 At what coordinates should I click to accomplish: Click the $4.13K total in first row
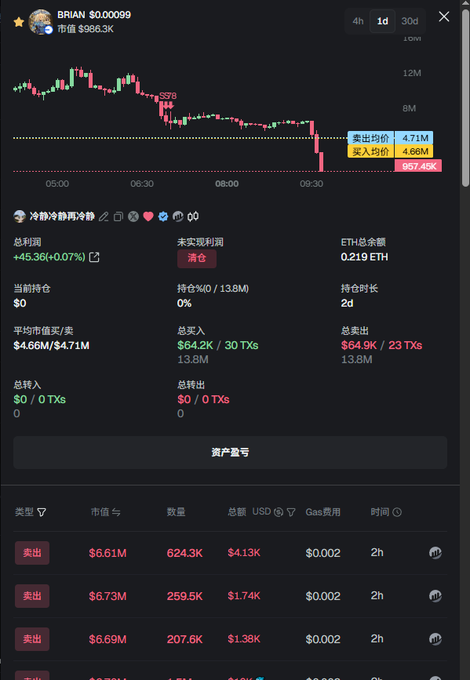point(244,552)
